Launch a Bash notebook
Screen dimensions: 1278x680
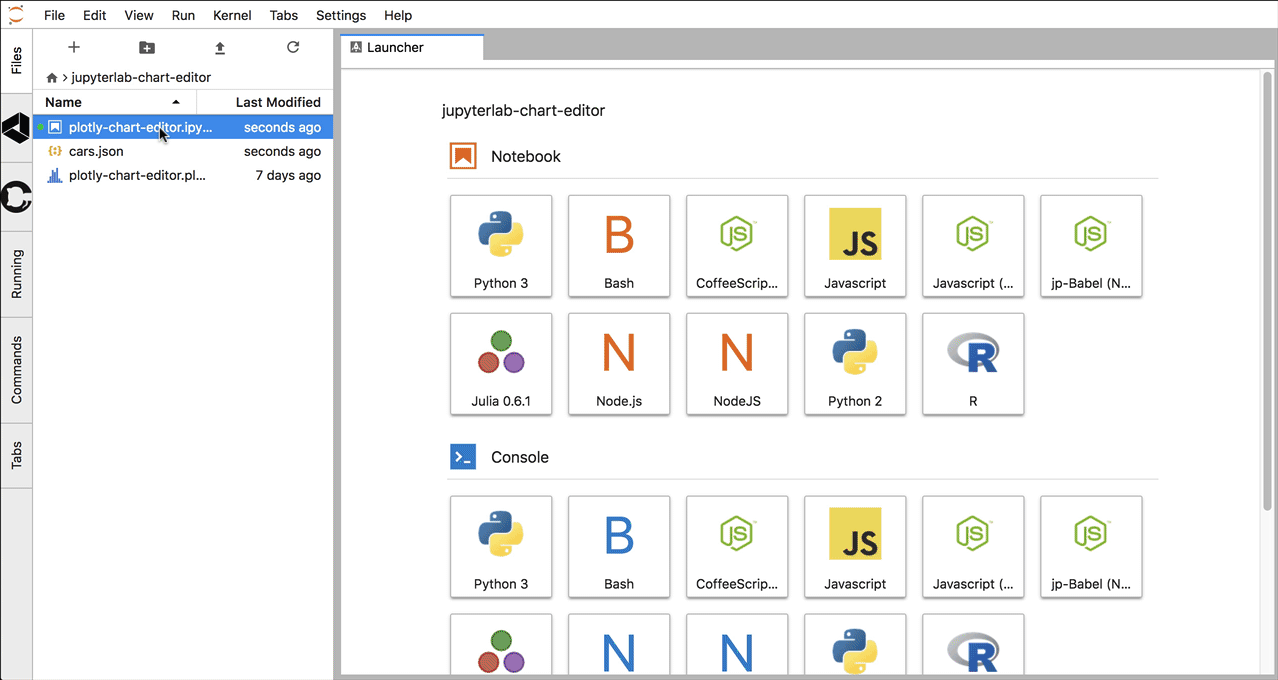pyautogui.click(x=619, y=246)
